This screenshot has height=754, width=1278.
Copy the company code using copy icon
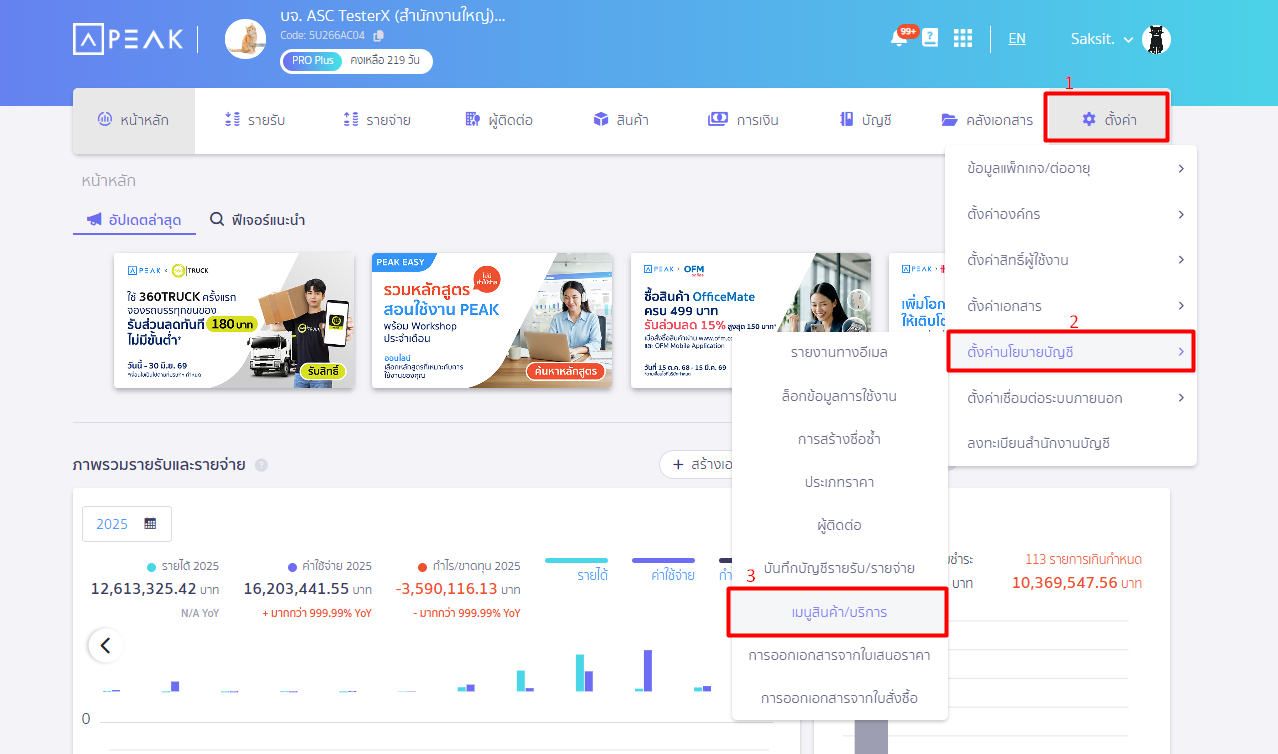point(378,36)
